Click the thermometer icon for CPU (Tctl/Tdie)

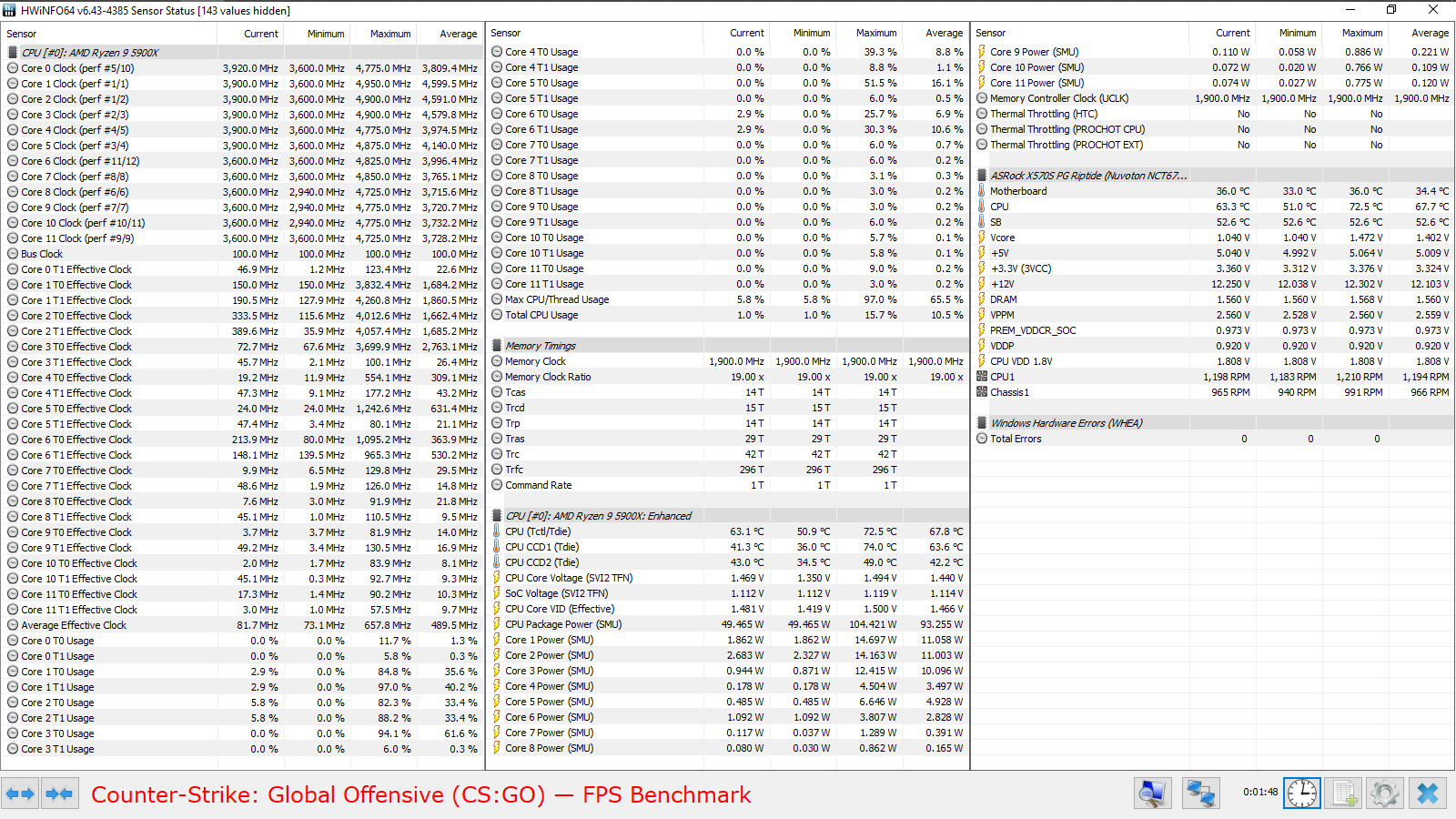point(497,531)
